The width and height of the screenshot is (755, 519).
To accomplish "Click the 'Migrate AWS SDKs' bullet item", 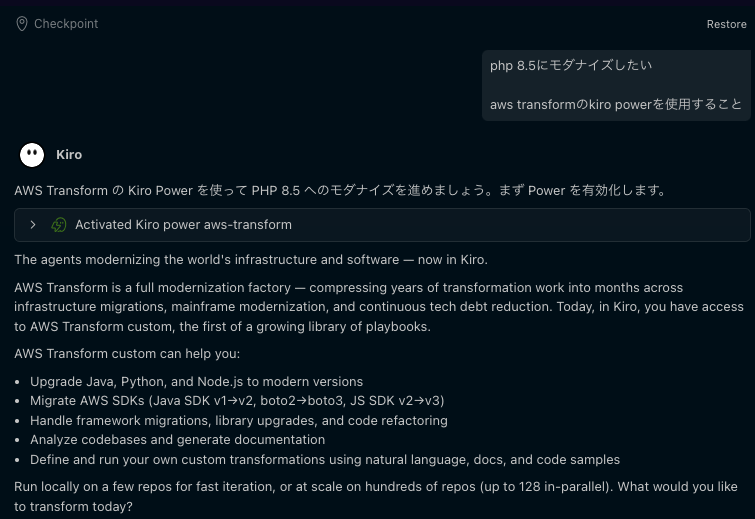I will point(237,401).
